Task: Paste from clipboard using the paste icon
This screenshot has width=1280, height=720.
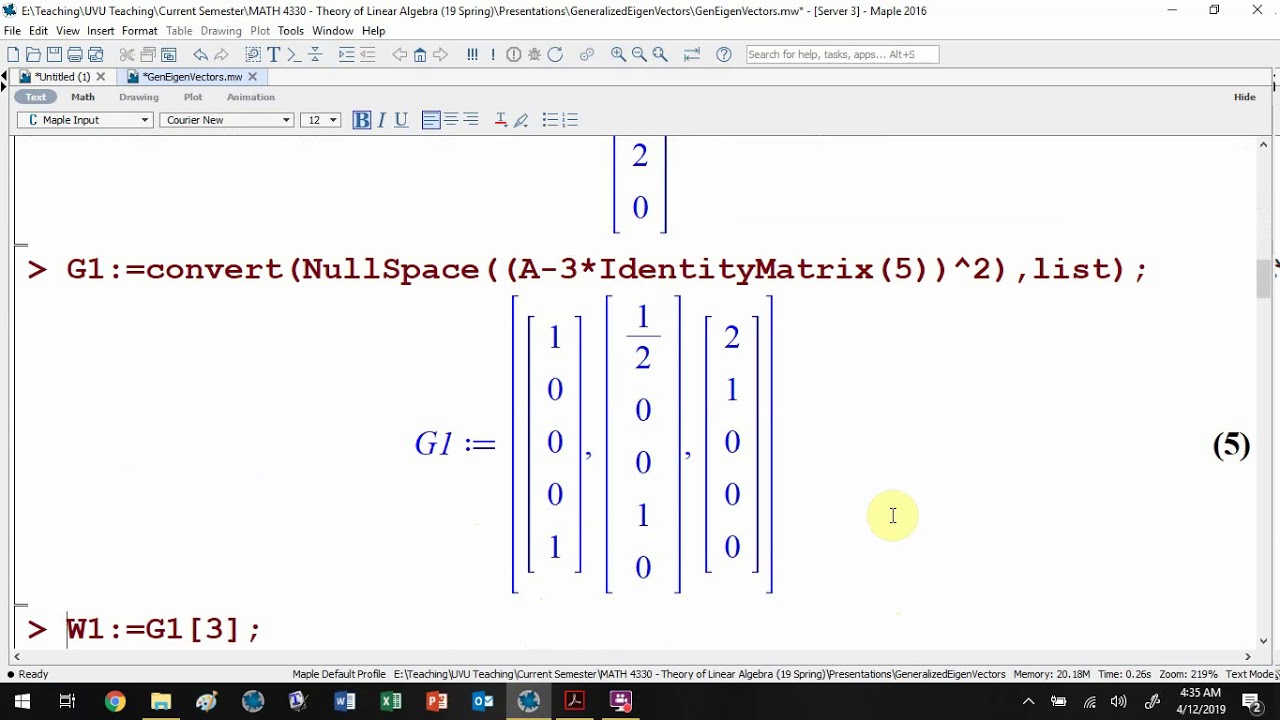Action: point(168,54)
